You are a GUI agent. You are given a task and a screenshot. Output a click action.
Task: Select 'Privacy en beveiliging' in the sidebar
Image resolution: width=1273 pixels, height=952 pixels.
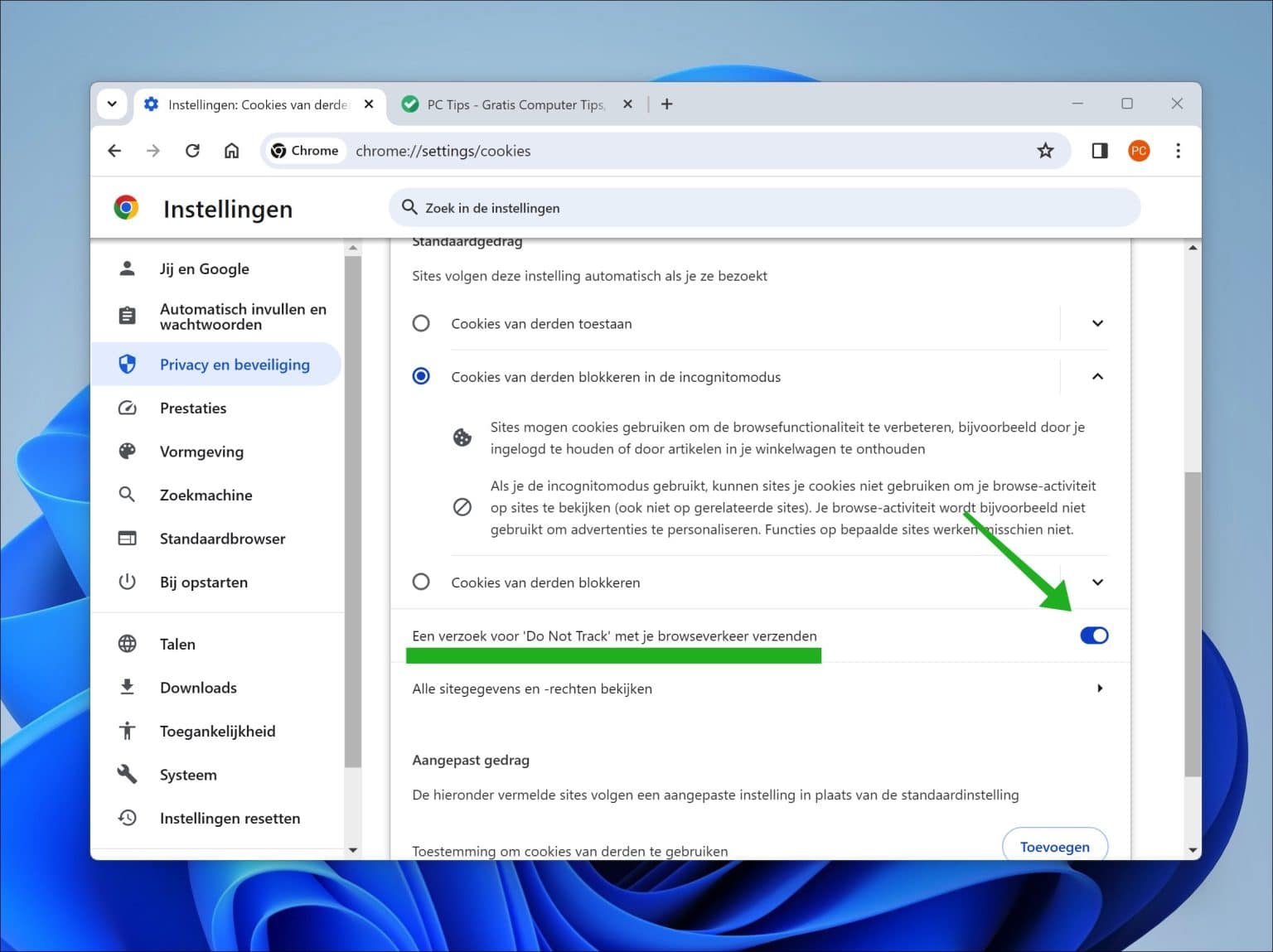click(235, 364)
